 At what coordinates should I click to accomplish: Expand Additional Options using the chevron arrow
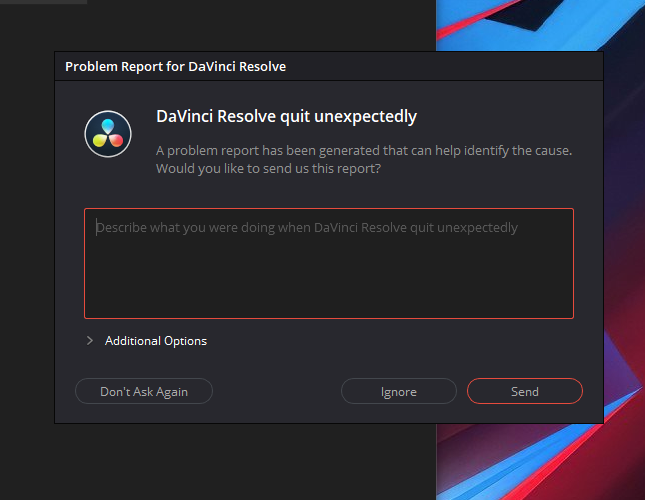point(90,340)
